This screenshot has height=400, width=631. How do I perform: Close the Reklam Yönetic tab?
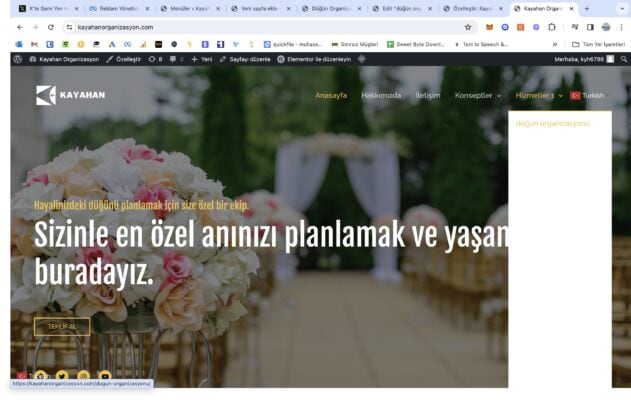(x=147, y=8)
